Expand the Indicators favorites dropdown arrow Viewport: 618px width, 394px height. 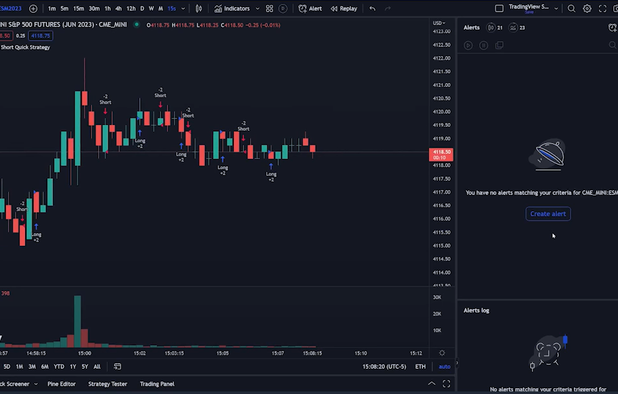257,8
